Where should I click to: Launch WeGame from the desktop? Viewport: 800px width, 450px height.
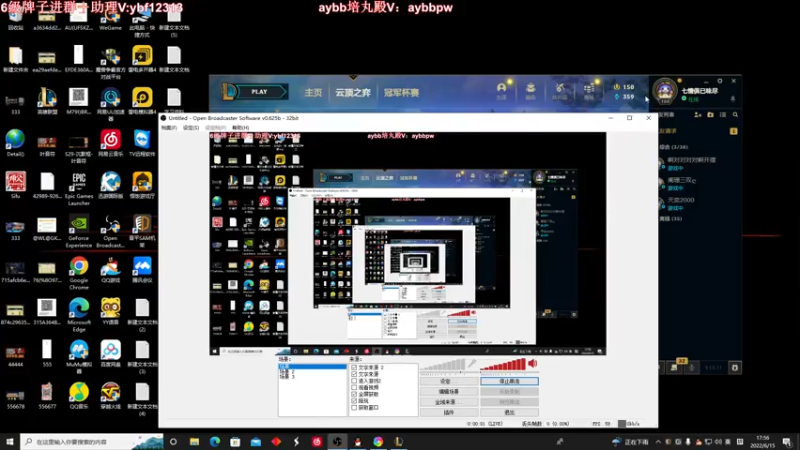click(110, 19)
